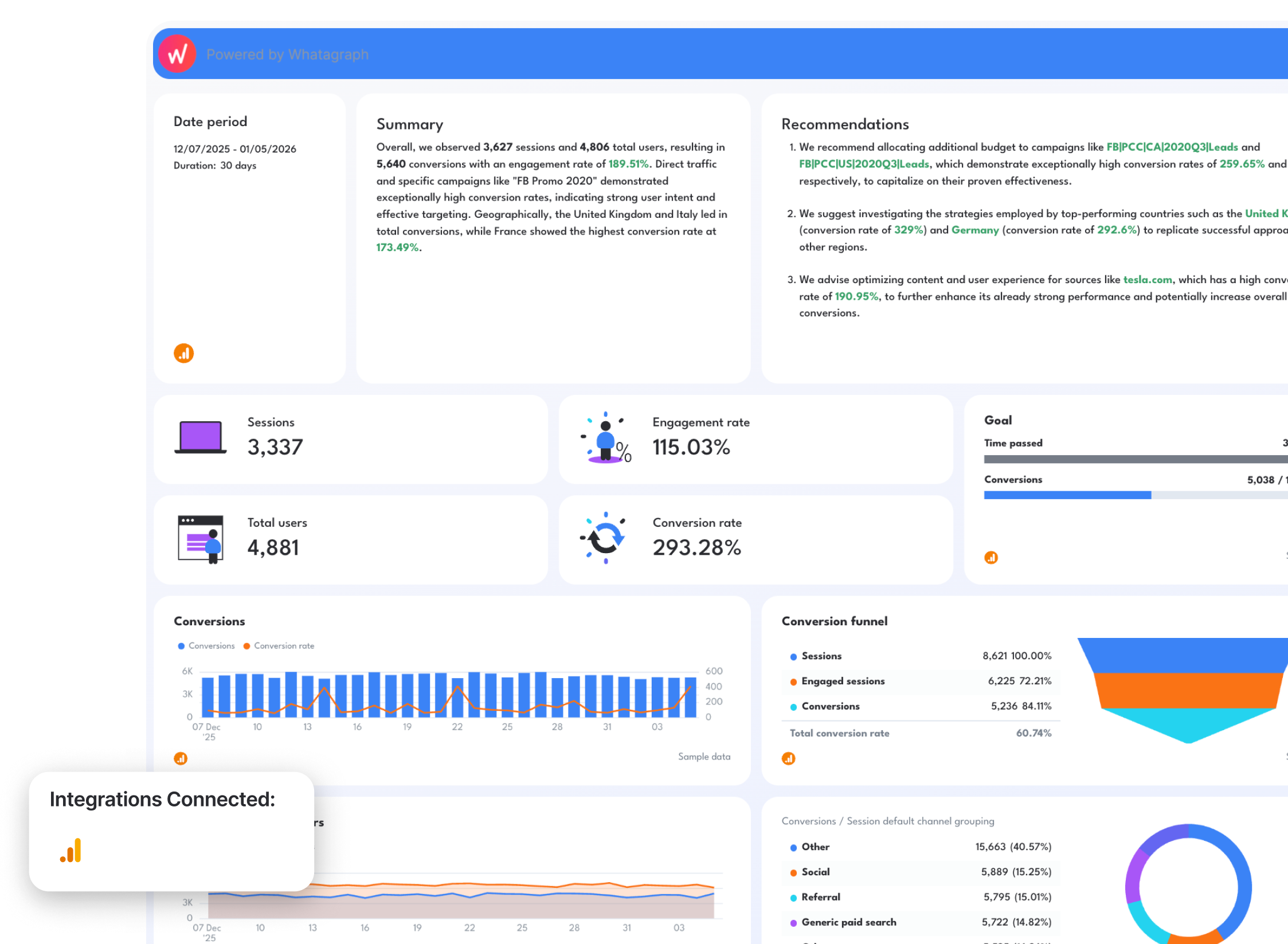1288x944 pixels.
Task: Click the Analytics icon in the Goal widget
Action: (x=992, y=557)
